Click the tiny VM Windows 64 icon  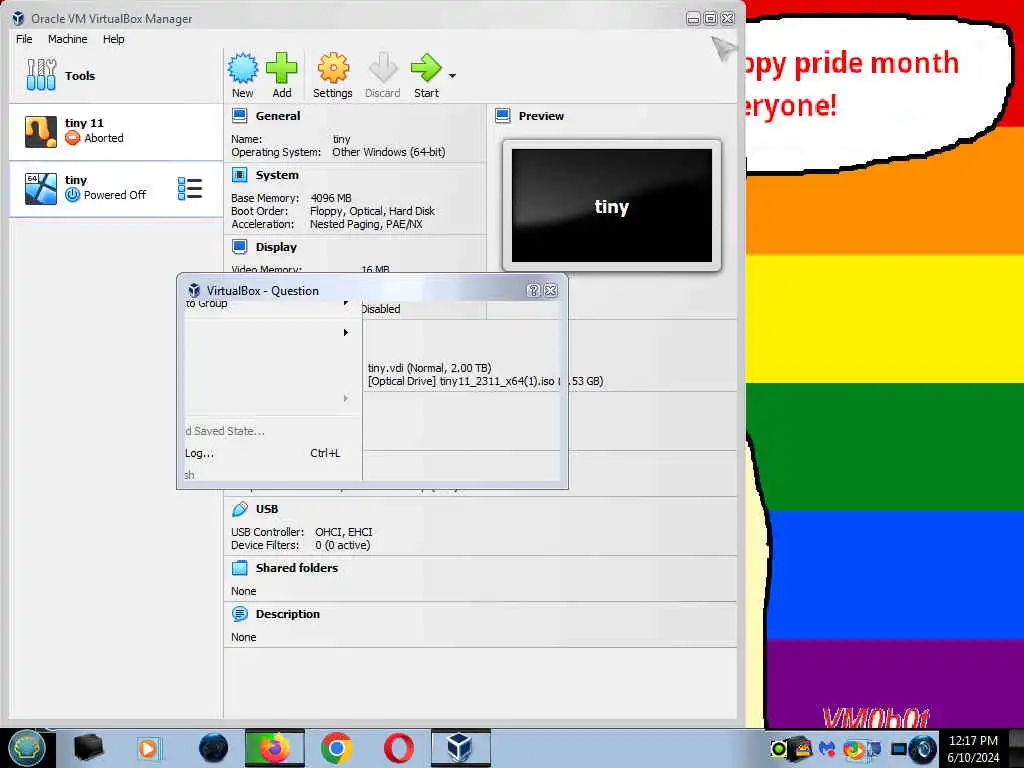pos(40,189)
